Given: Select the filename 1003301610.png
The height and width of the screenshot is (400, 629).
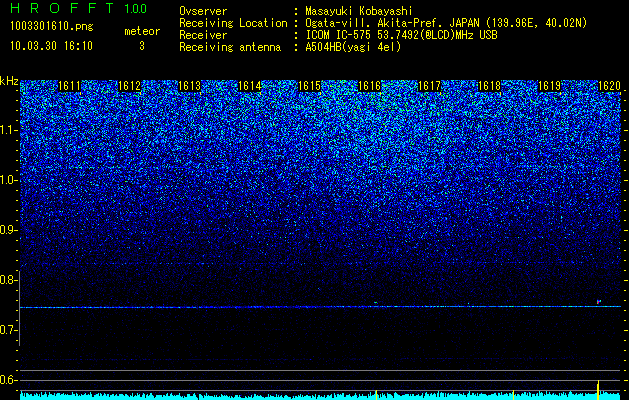Looking at the screenshot, I should point(52,27).
